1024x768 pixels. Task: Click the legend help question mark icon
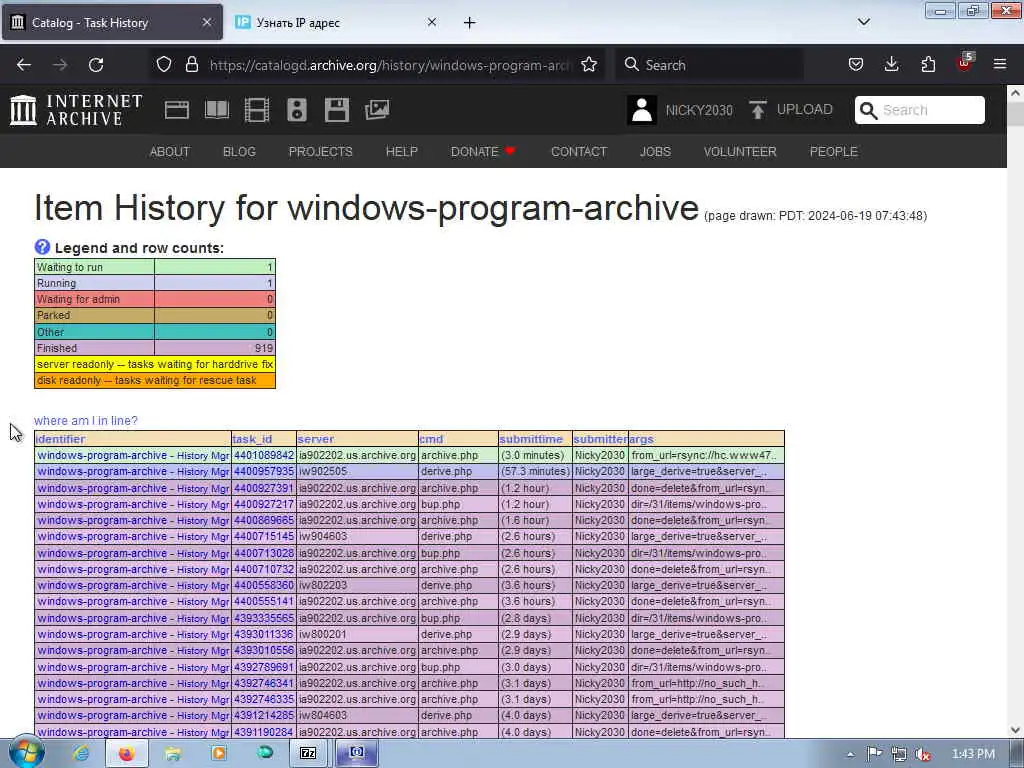(42, 247)
